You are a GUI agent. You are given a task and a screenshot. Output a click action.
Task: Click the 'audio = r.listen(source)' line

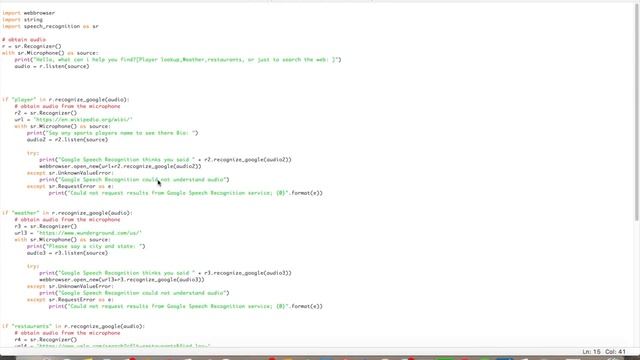click(x=52, y=66)
